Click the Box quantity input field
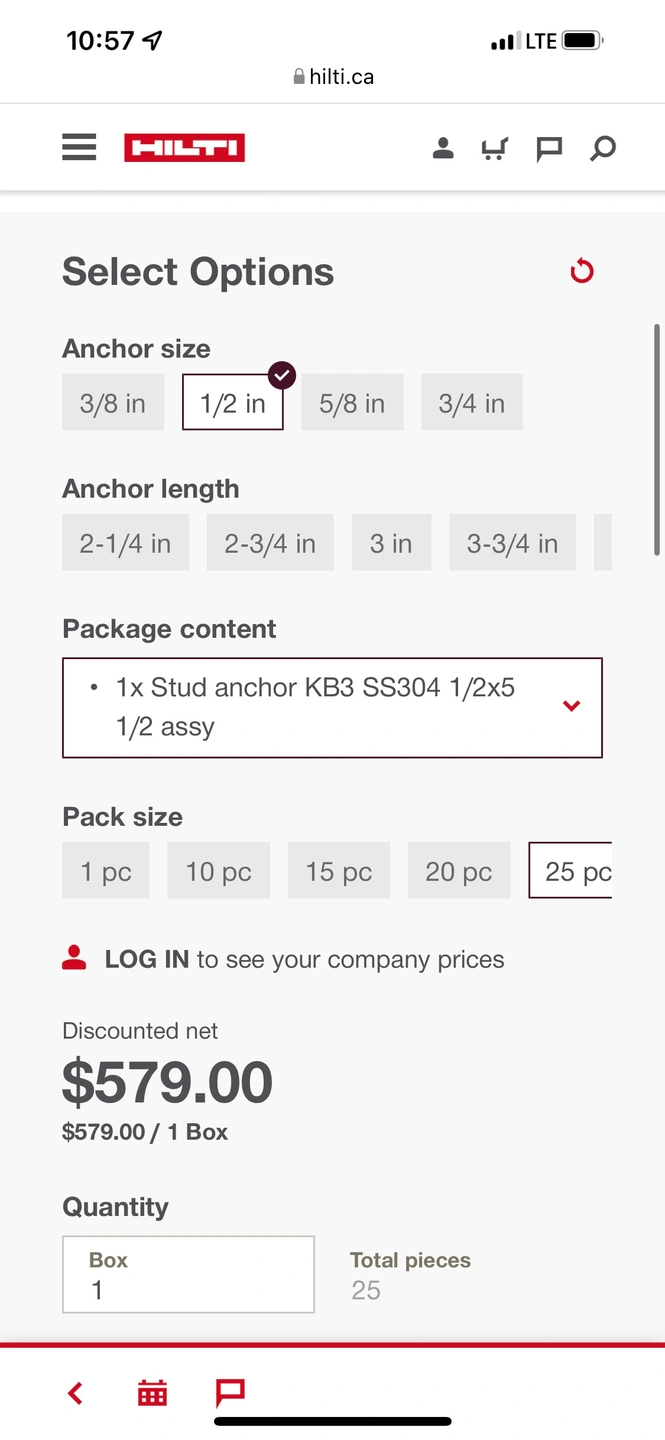 coord(188,1275)
